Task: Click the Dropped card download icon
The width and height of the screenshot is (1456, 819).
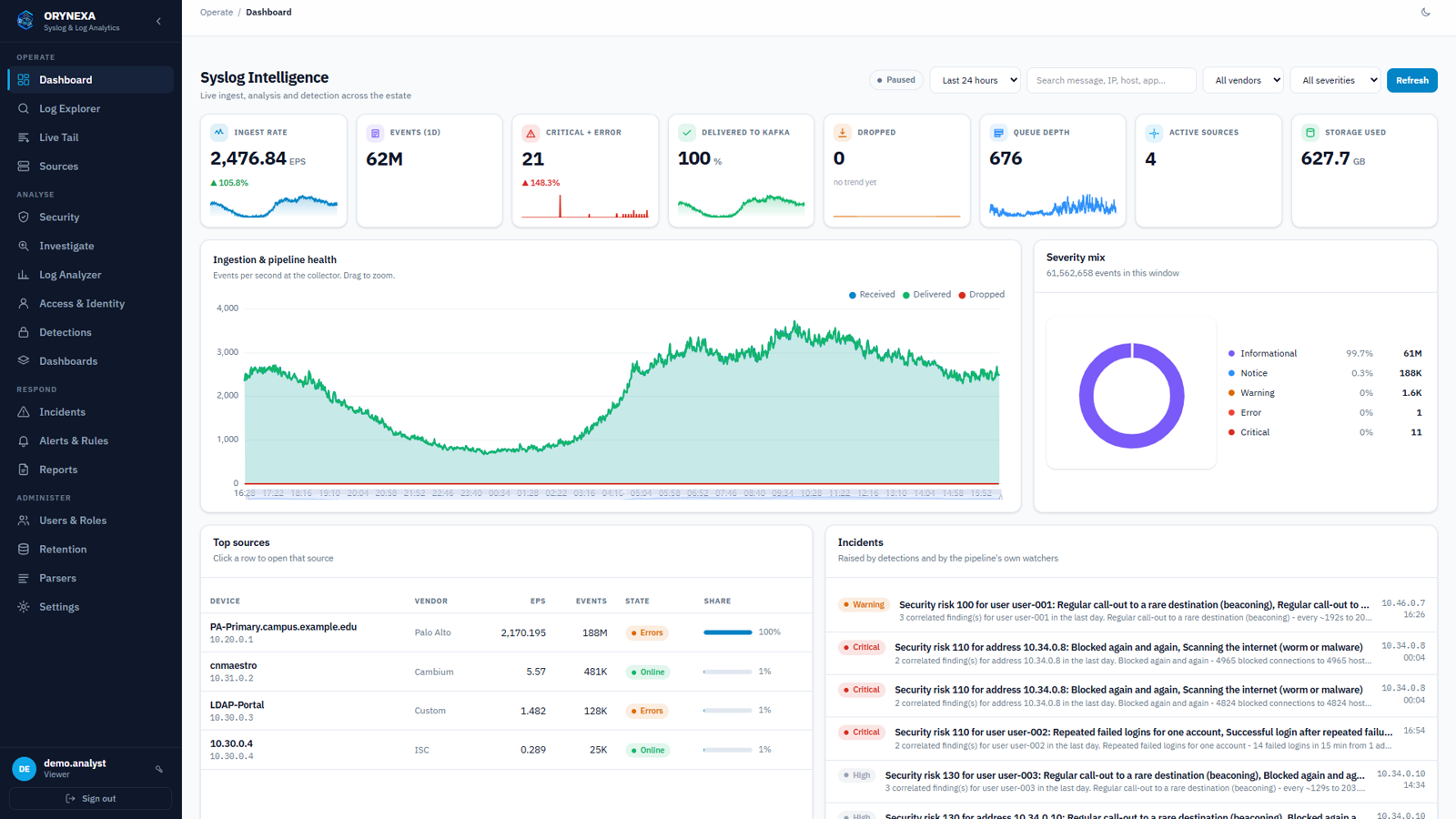Action: tap(843, 133)
